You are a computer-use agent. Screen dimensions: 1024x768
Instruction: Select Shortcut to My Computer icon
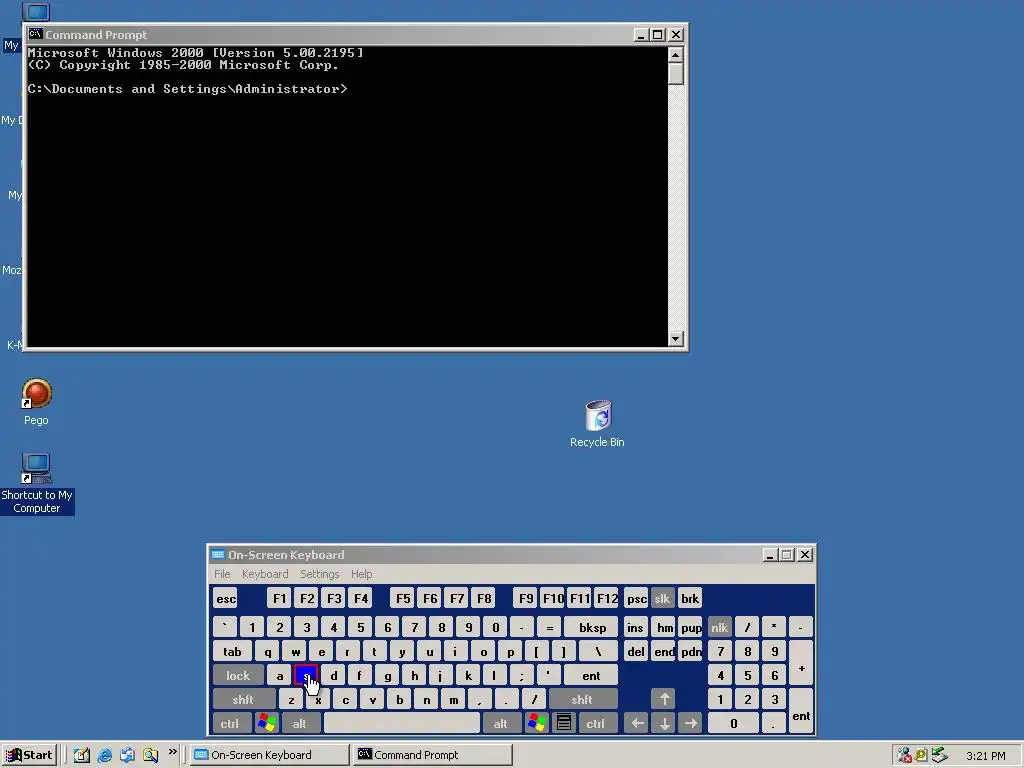pyautogui.click(x=37, y=483)
